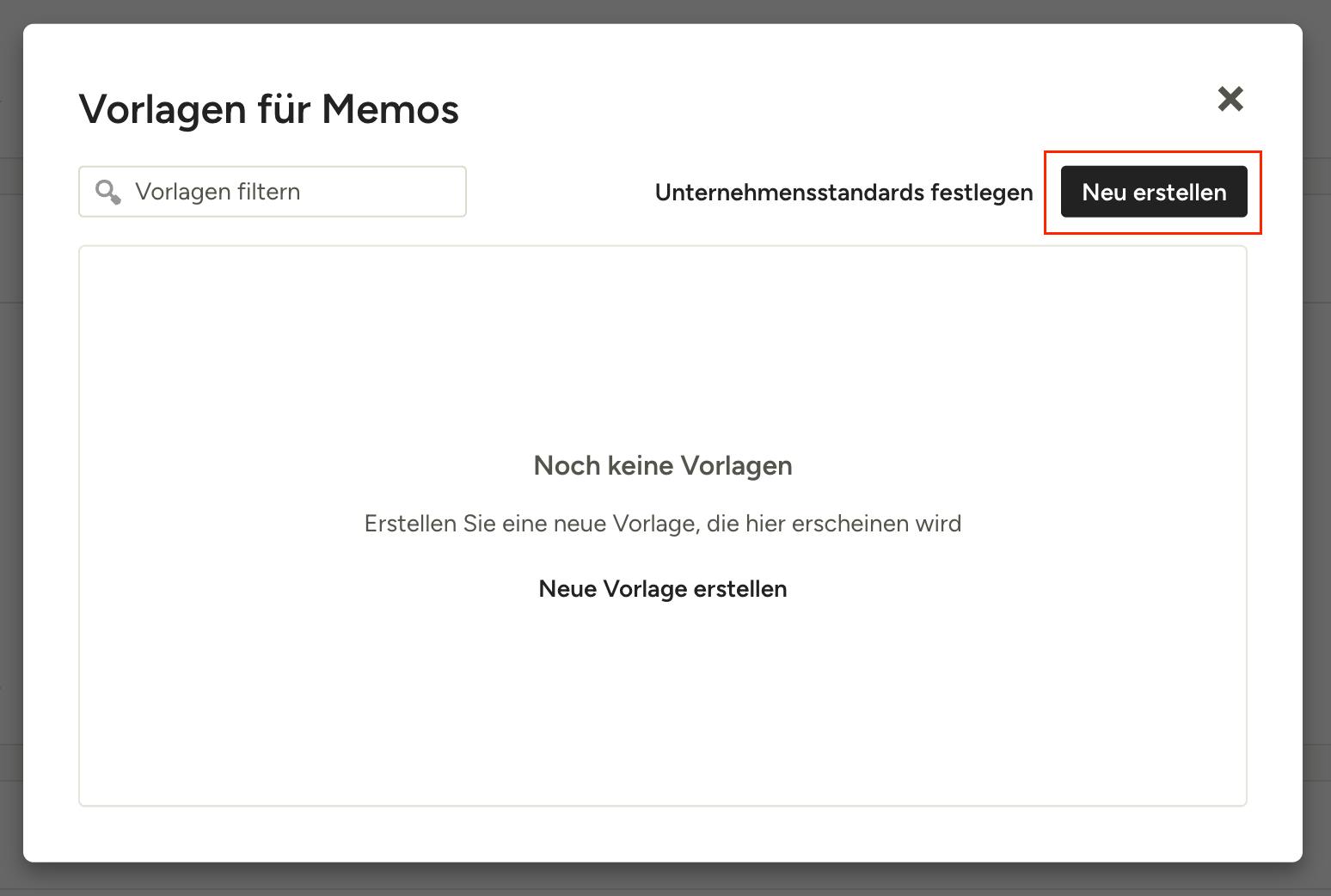Click the empty-state description about new Vorlage
The height and width of the screenshot is (896, 1331).
coord(663,524)
